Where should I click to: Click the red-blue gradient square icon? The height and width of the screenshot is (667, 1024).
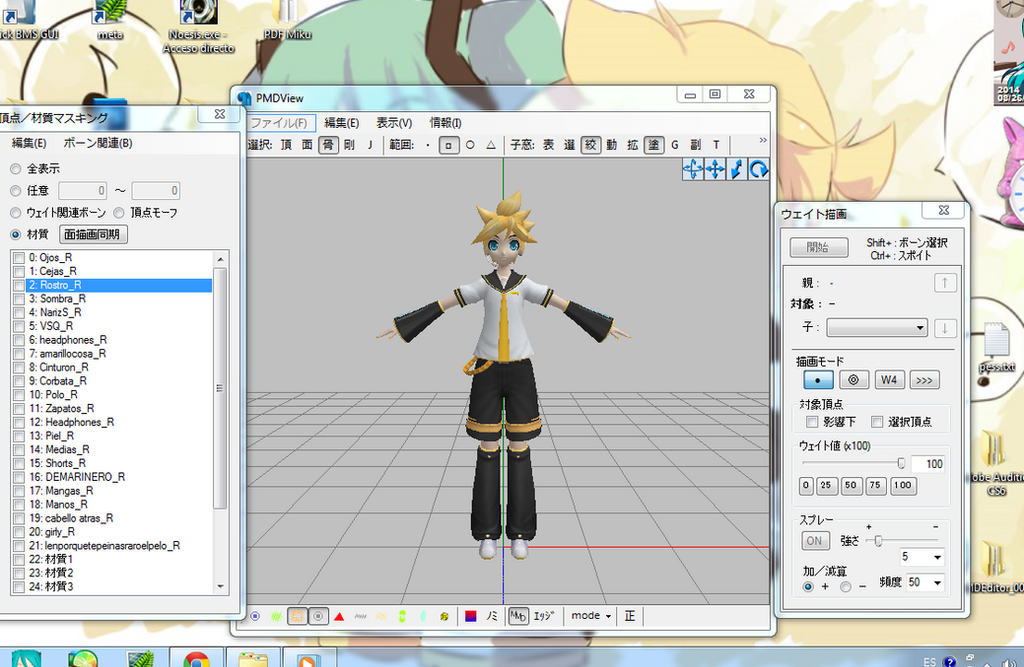[x=470, y=616]
